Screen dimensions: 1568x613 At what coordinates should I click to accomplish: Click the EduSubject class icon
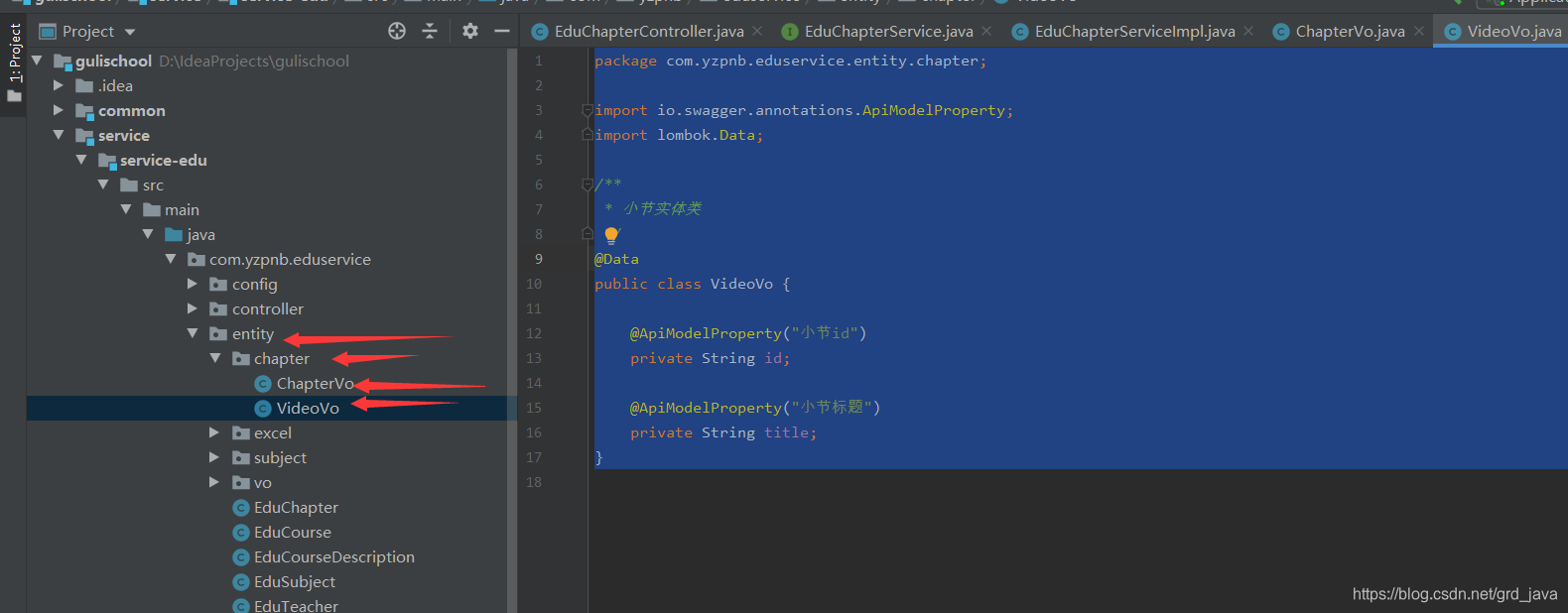coord(240,582)
